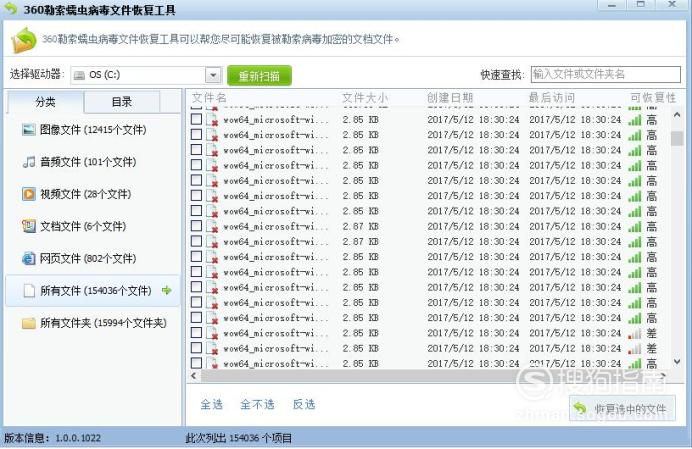The height and width of the screenshot is (449, 692).
Task: Click the 360勒索蠕虫病毒文件恢复工具 window title
Action: point(99,9)
